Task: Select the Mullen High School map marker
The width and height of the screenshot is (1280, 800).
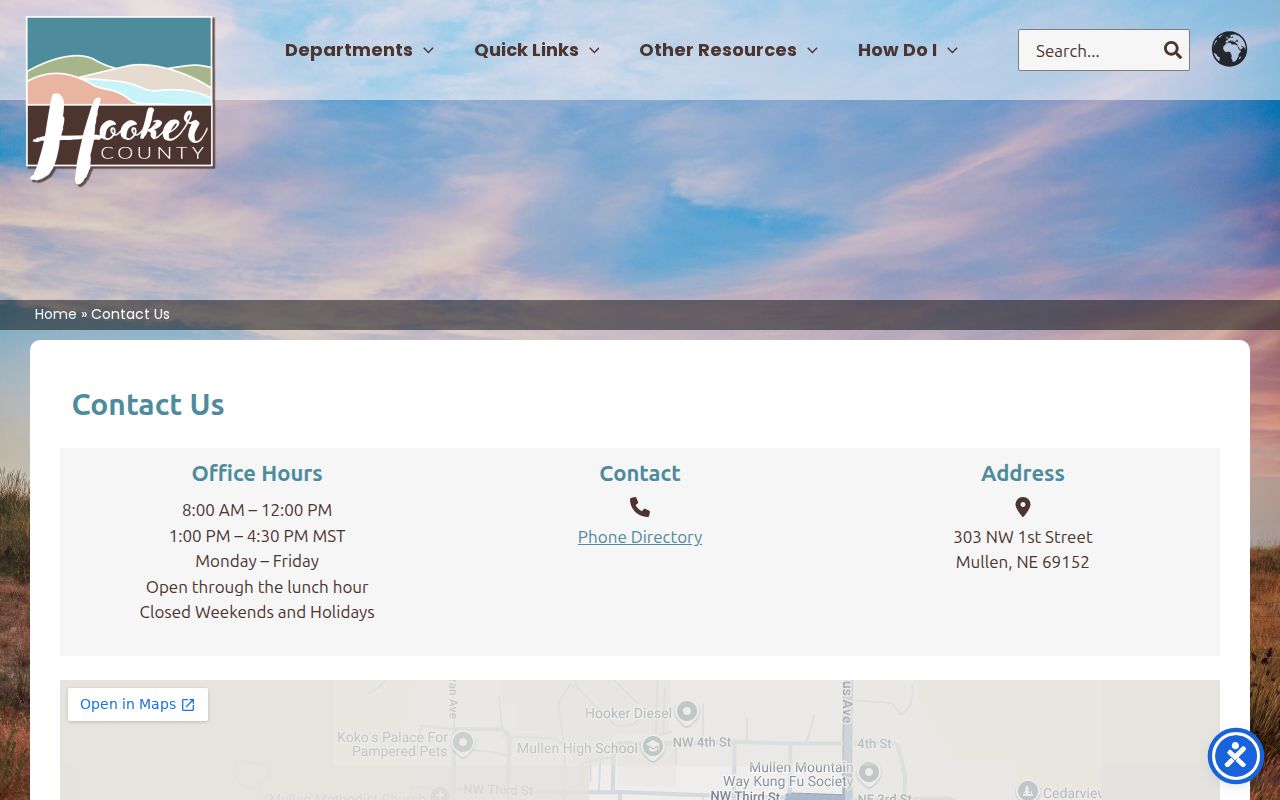Action: 652,747
